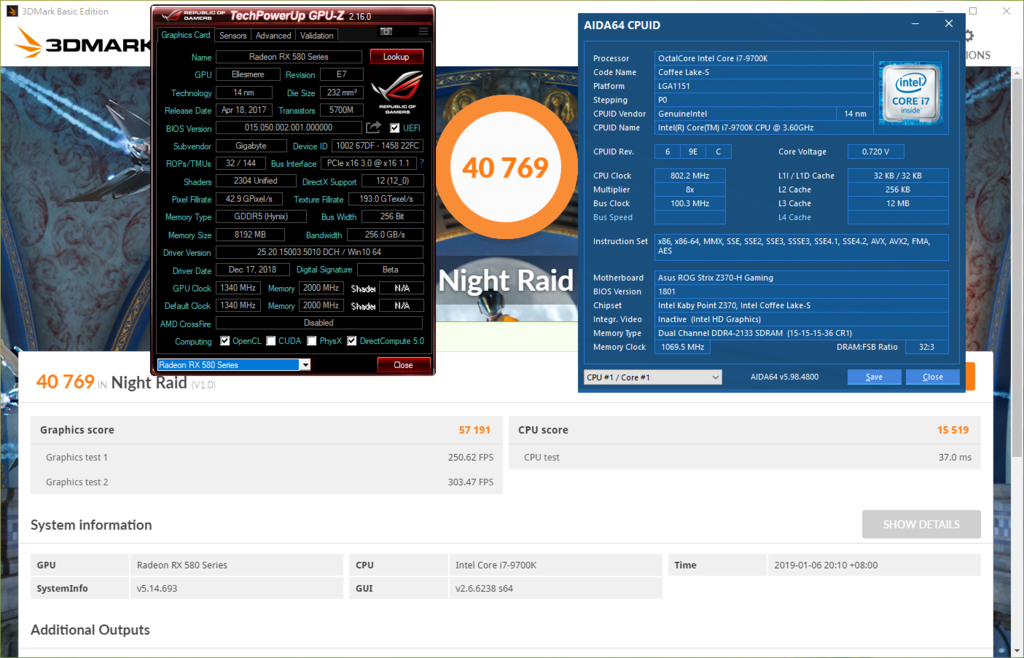Viewport: 1024px width, 658px height.
Task: Click the Night Raid title on the banner
Action: tap(506, 281)
